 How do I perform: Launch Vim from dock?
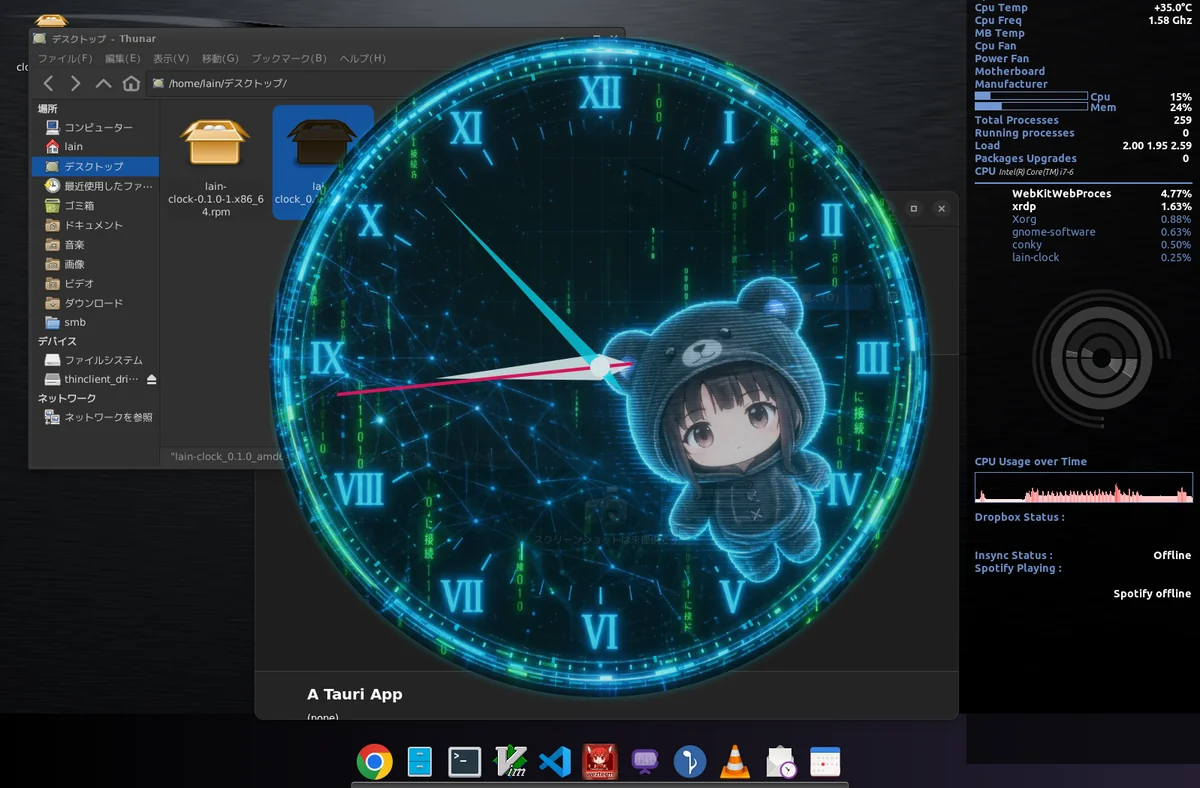pos(511,762)
